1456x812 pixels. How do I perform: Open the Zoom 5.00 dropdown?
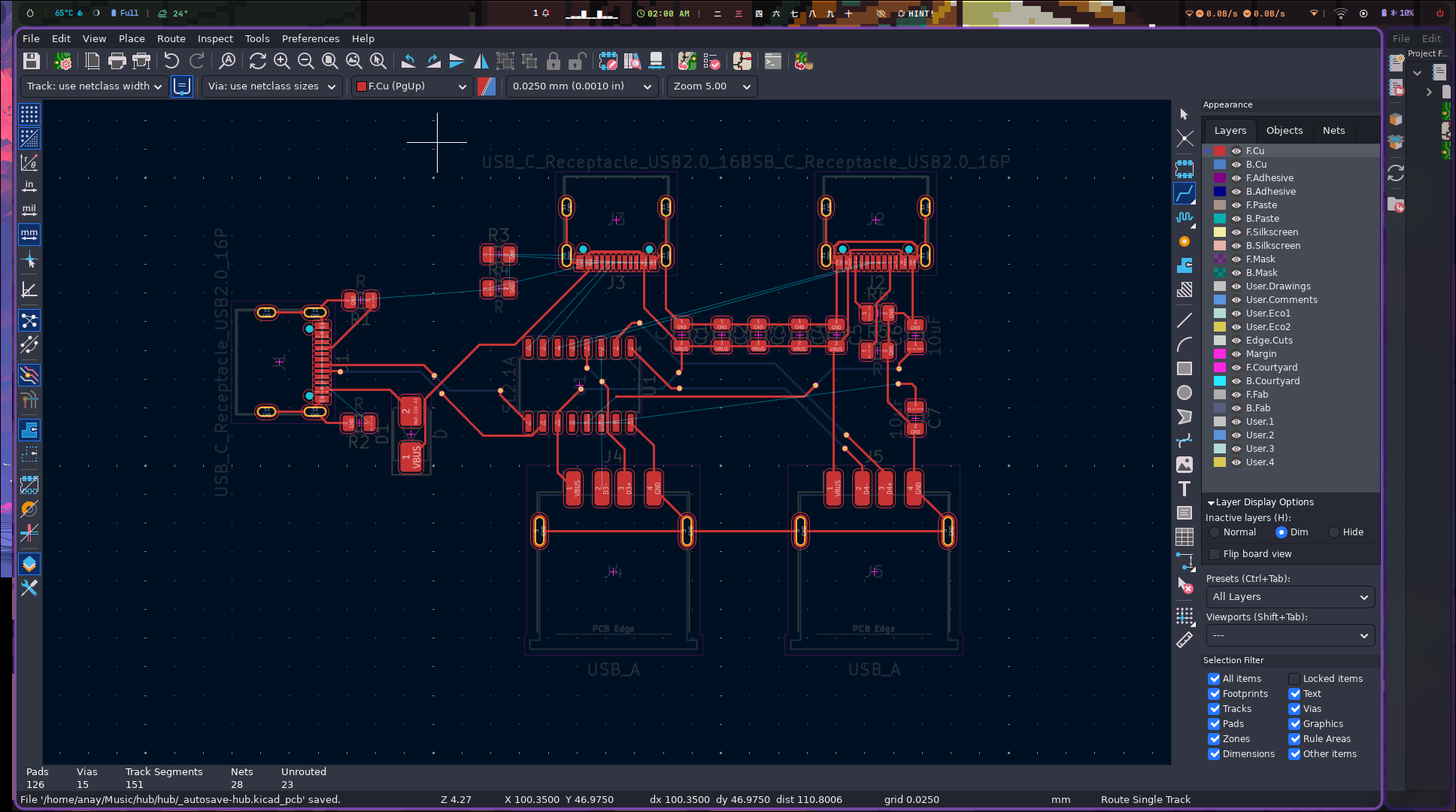711,86
